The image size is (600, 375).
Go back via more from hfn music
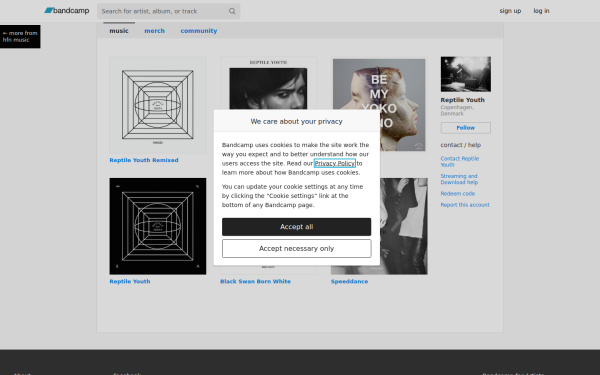click(20, 36)
